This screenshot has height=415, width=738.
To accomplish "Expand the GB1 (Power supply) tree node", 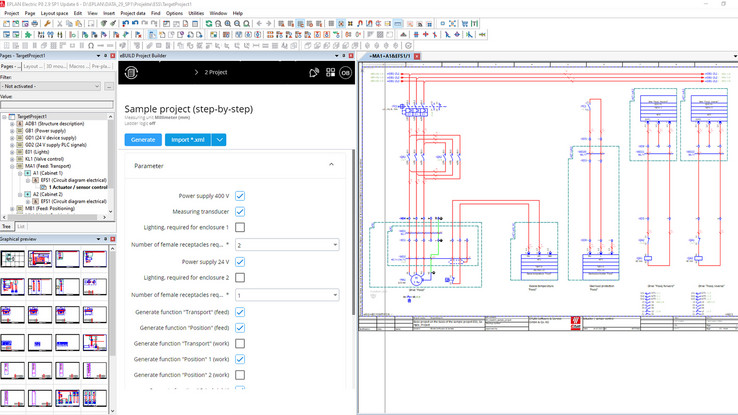I will 12,131.
